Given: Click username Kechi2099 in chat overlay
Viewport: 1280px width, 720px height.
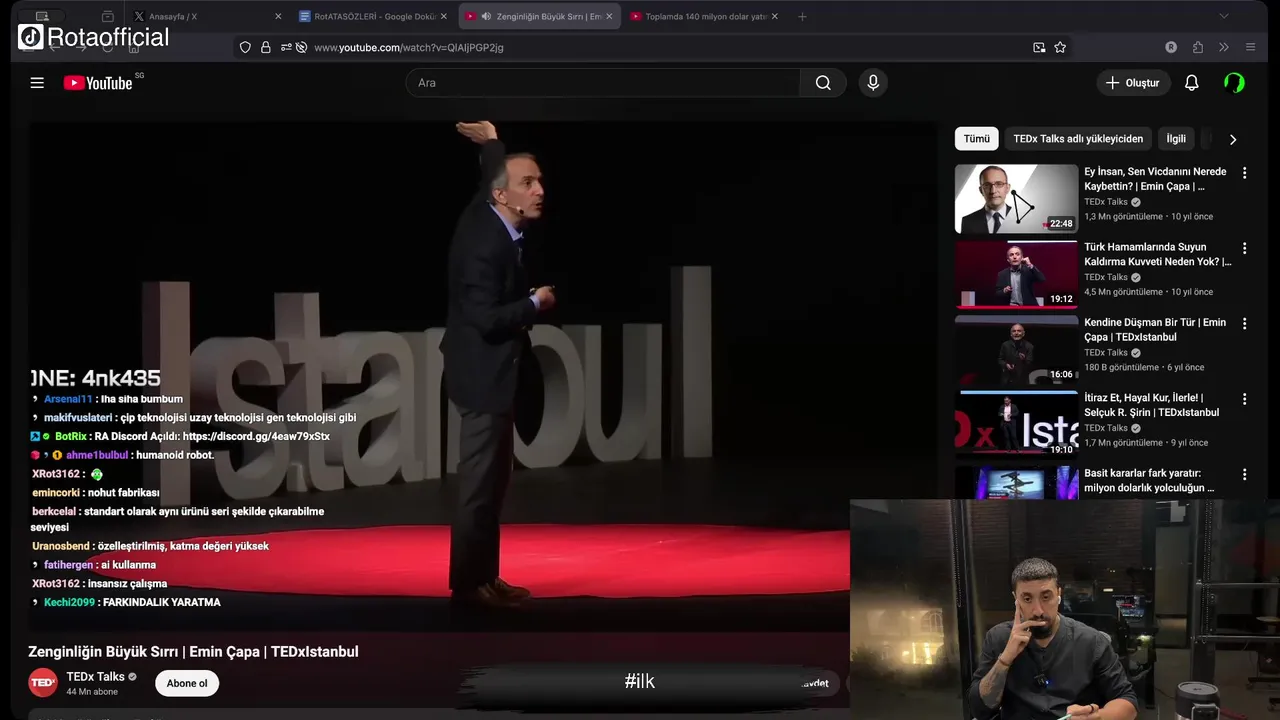Looking at the screenshot, I should pyautogui.click(x=69, y=602).
